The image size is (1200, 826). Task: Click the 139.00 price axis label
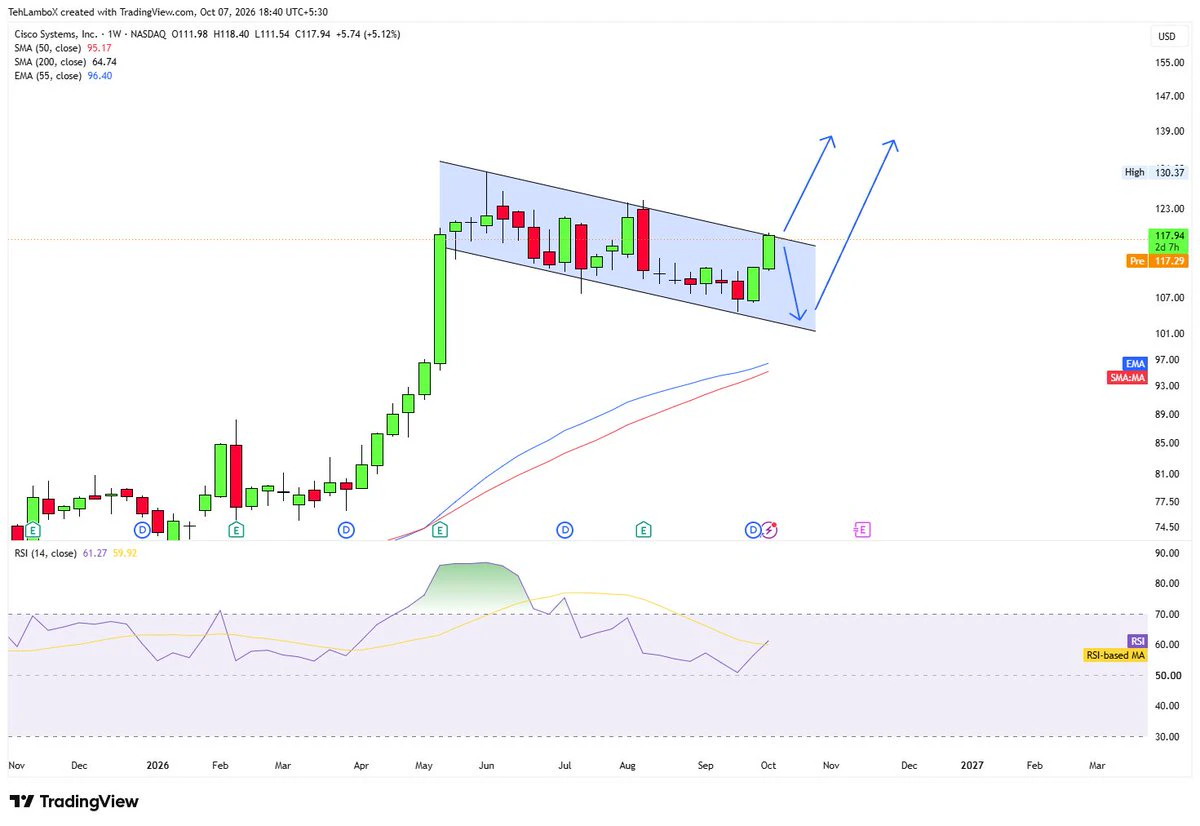click(1170, 132)
